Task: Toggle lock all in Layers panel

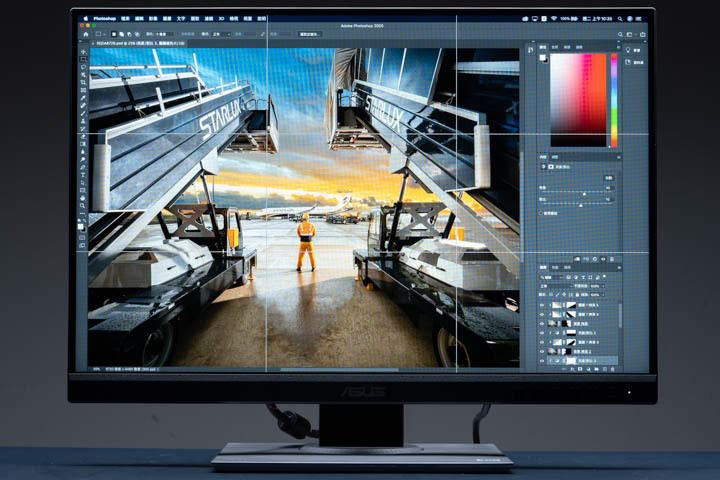Action: click(577, 294)
